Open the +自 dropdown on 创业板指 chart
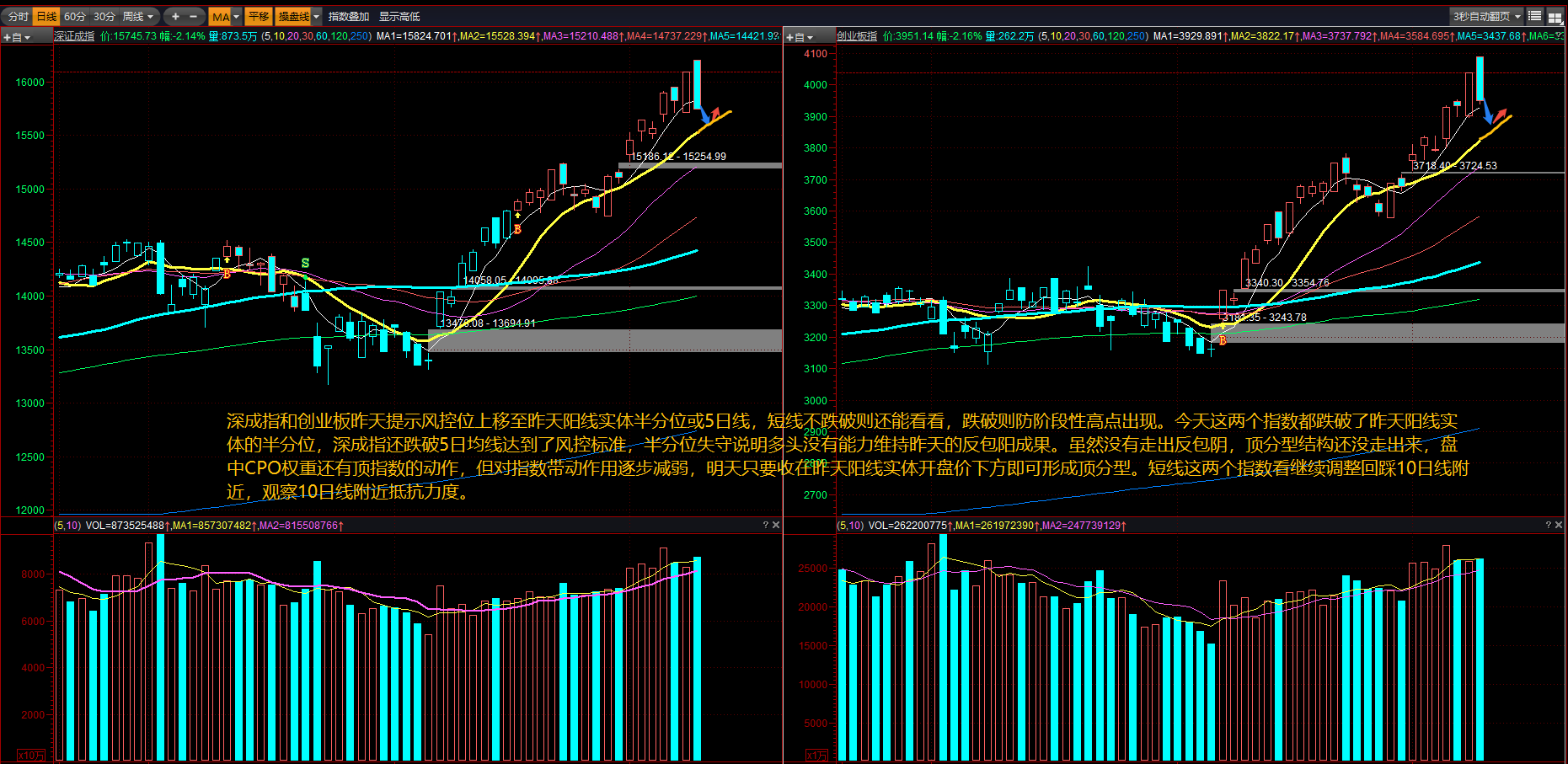The image size is (1568, 764). click(x=800, y=37)
